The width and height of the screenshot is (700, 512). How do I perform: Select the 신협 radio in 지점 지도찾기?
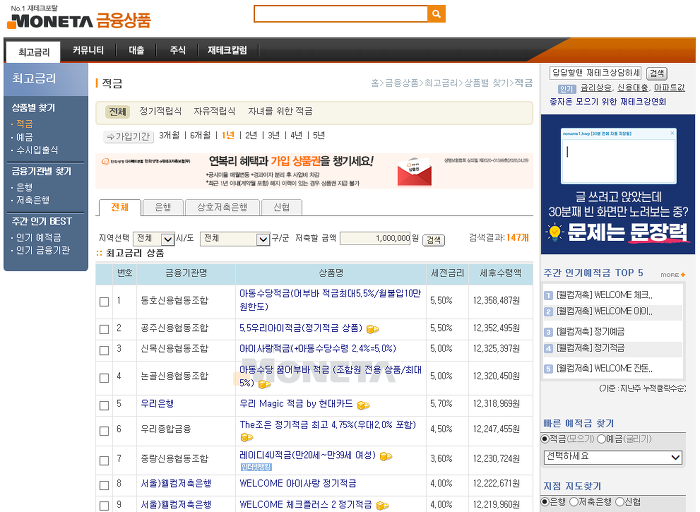pos(620,502)
